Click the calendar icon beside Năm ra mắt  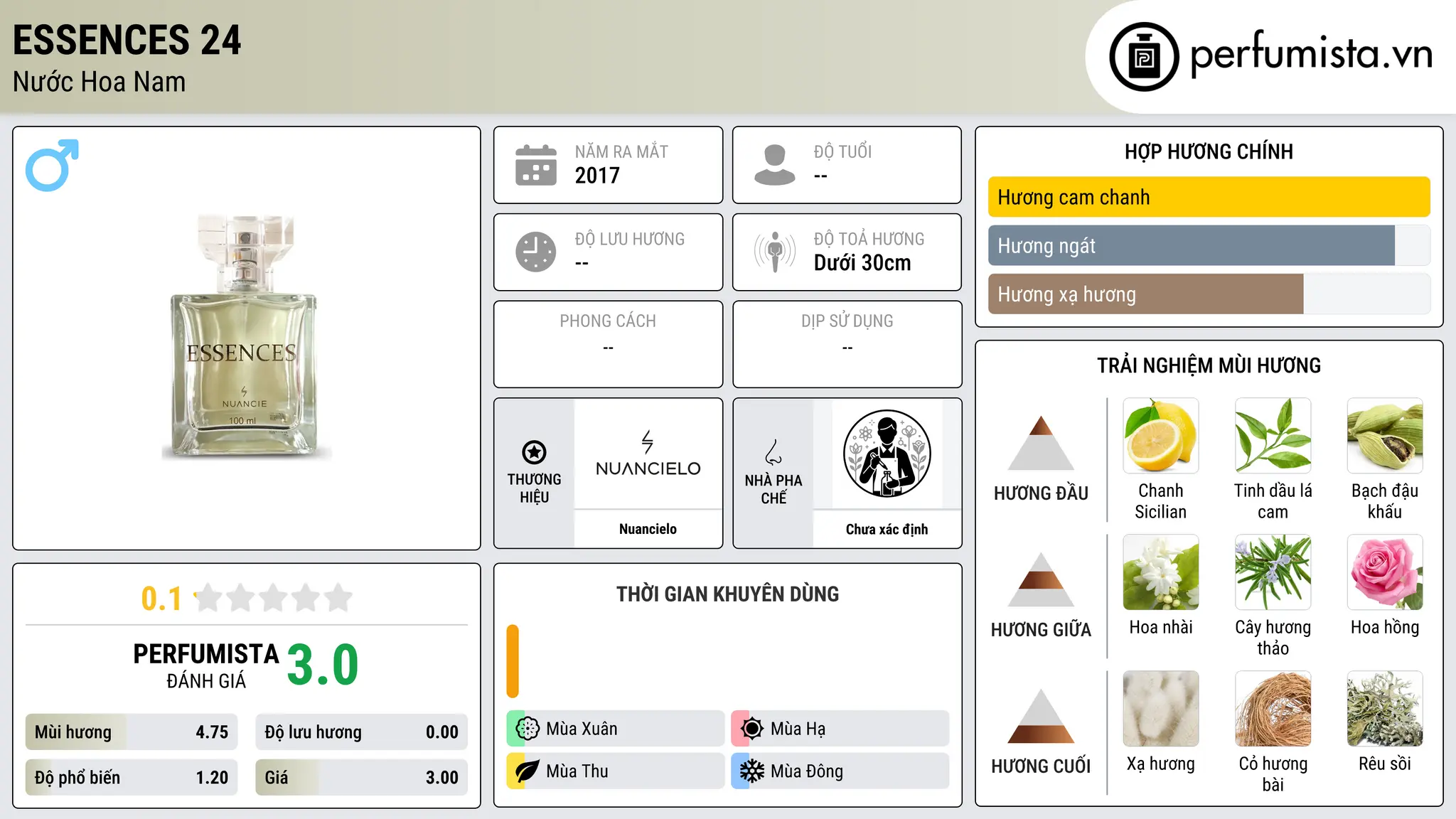pos(536,165)
